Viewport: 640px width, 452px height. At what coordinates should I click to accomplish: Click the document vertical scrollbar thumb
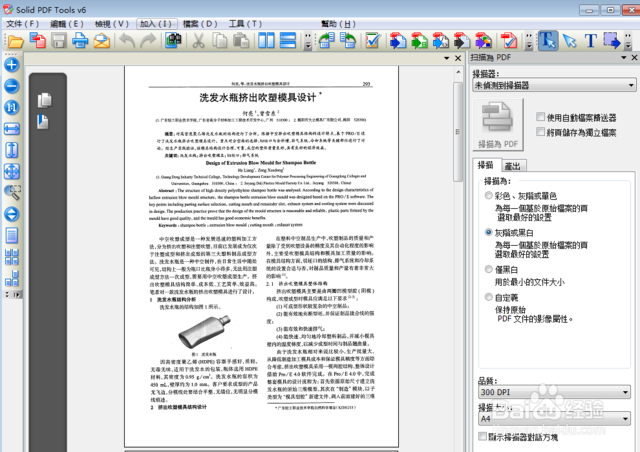point(458,131)
